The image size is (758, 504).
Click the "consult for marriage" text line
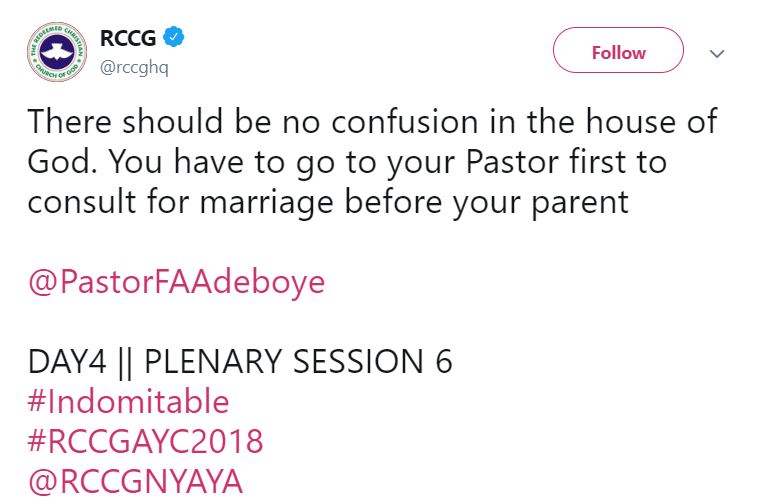click(x=327, y=201)
